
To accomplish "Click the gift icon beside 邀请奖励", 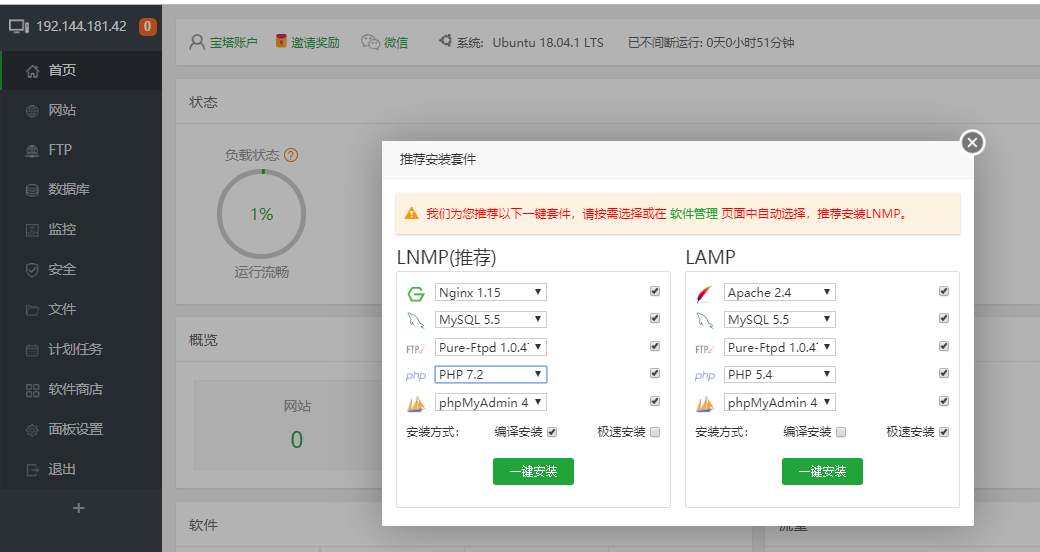I will coord(281,41).
